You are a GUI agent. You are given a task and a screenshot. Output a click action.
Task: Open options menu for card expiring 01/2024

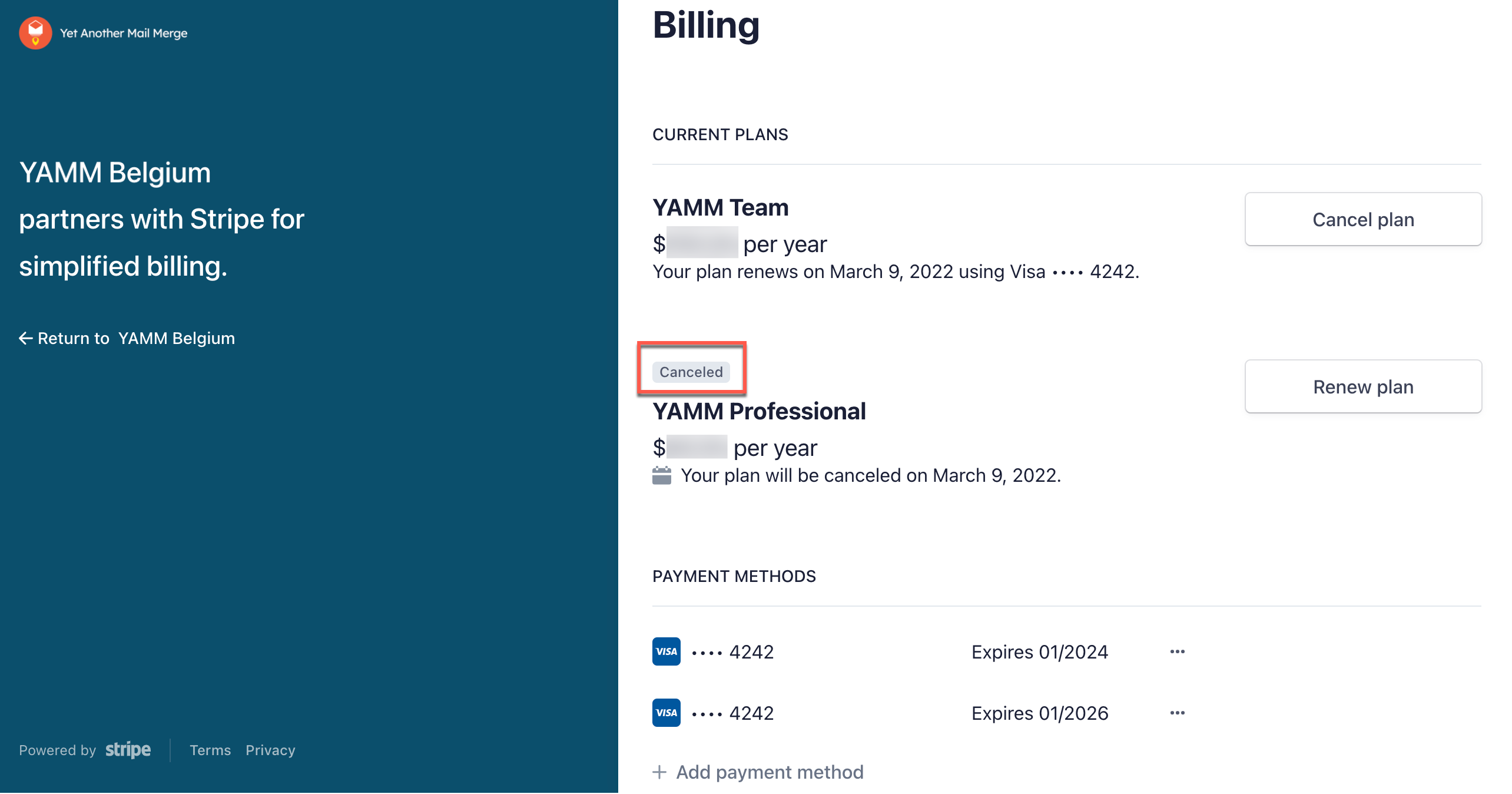tap(1177, 651)
